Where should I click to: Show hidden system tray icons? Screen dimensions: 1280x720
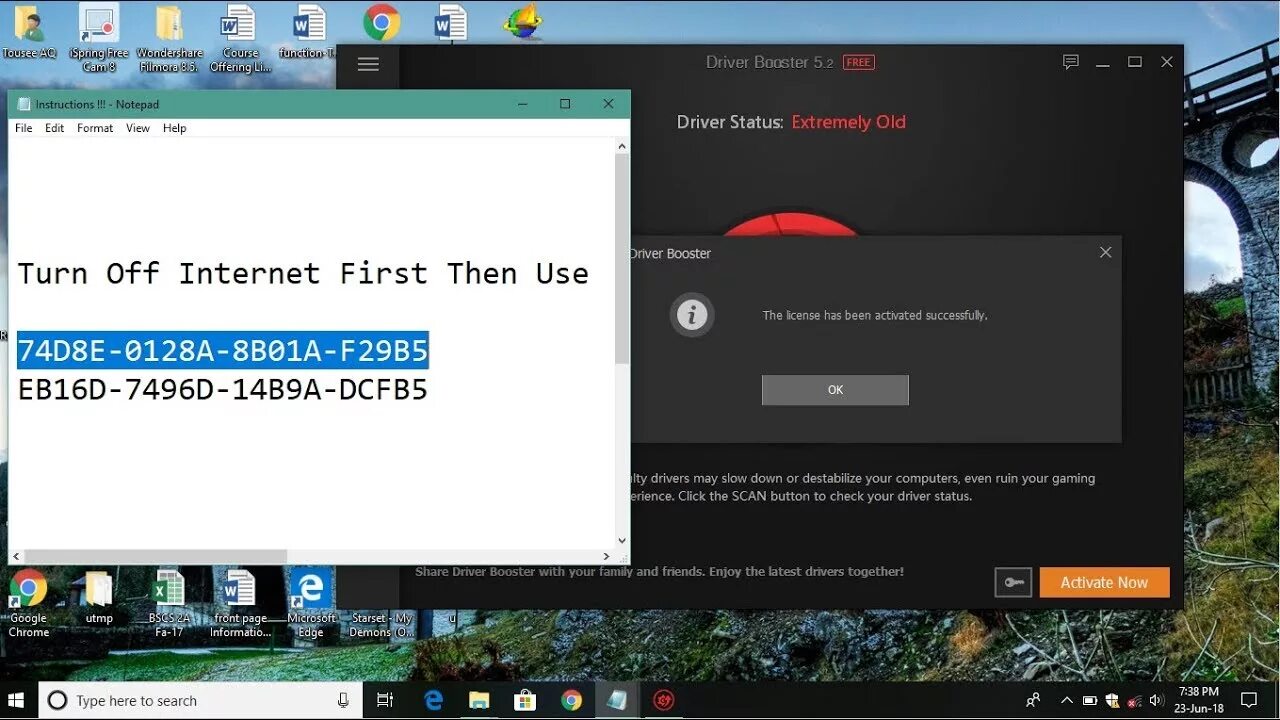coord(1066,700)
